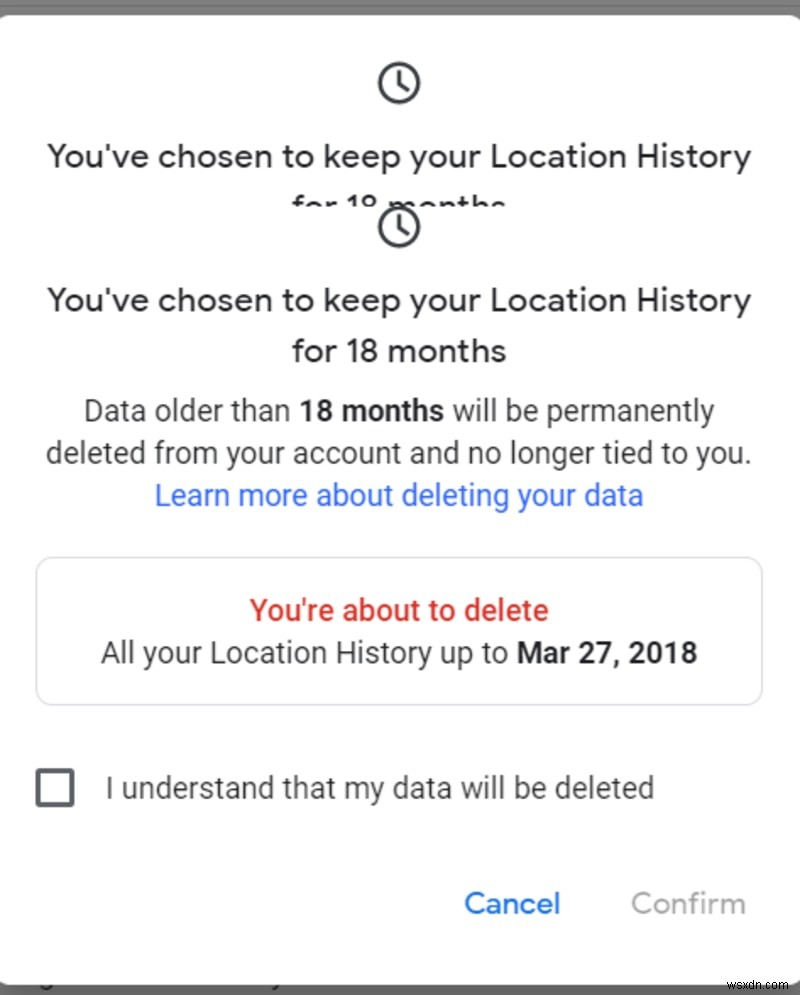Click the red "You're about to delete" warning text
This screenshot has width=800, height=995.
(398, 610)
